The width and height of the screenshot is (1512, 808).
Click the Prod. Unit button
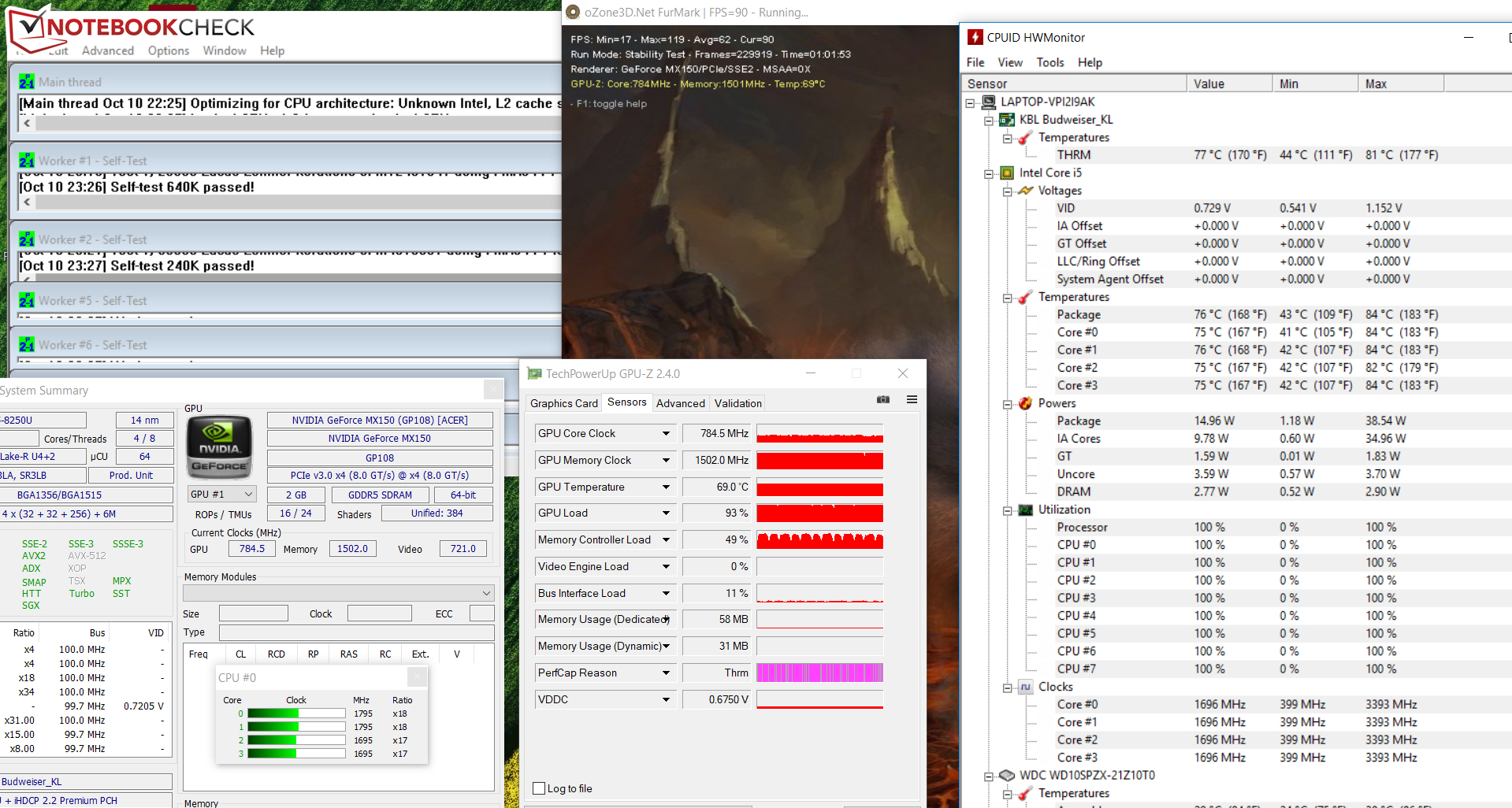[x=131, y=475]
